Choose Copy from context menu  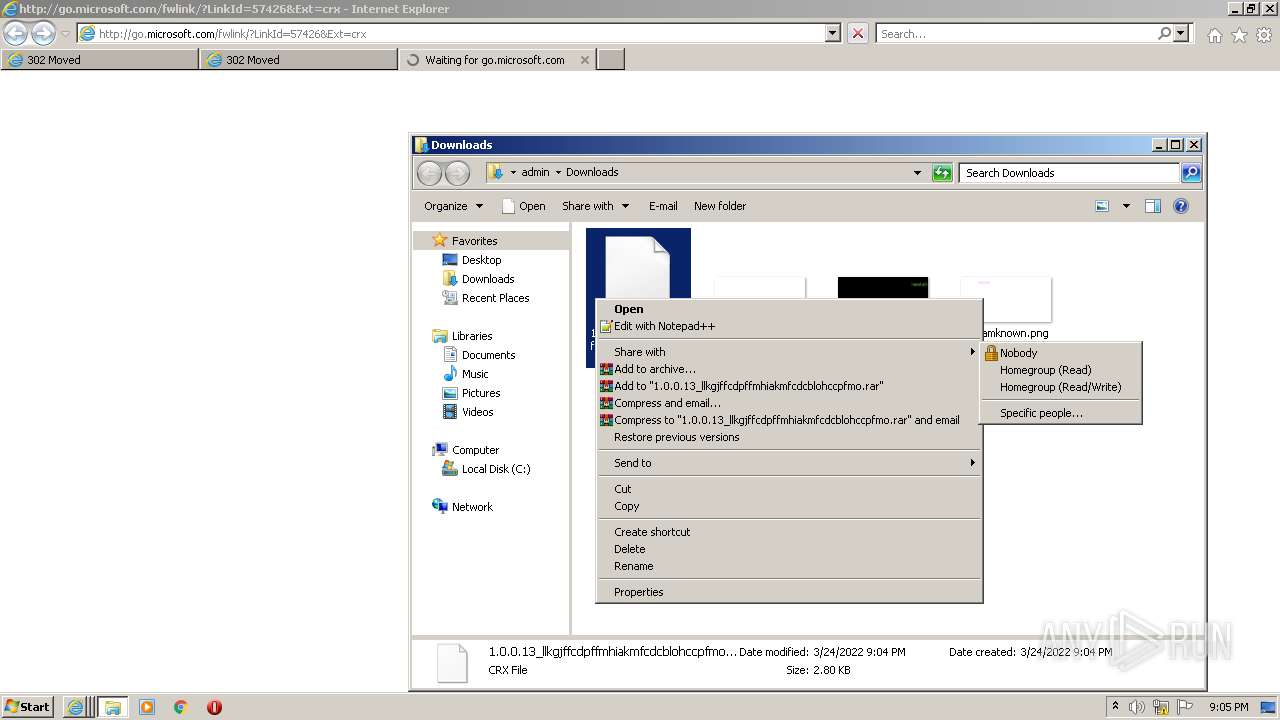[789, 506]
